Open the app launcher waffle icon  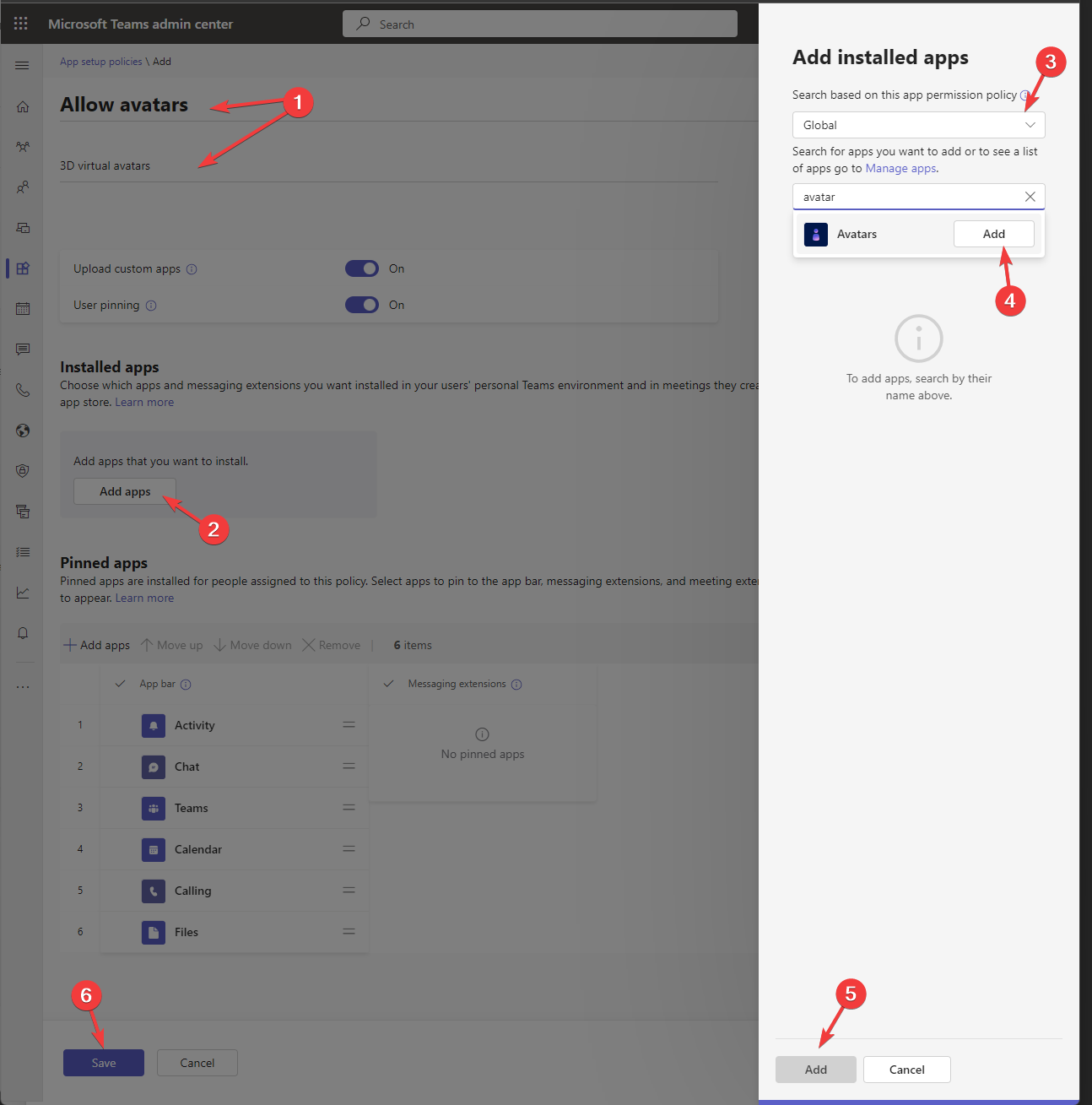point(21,24)
